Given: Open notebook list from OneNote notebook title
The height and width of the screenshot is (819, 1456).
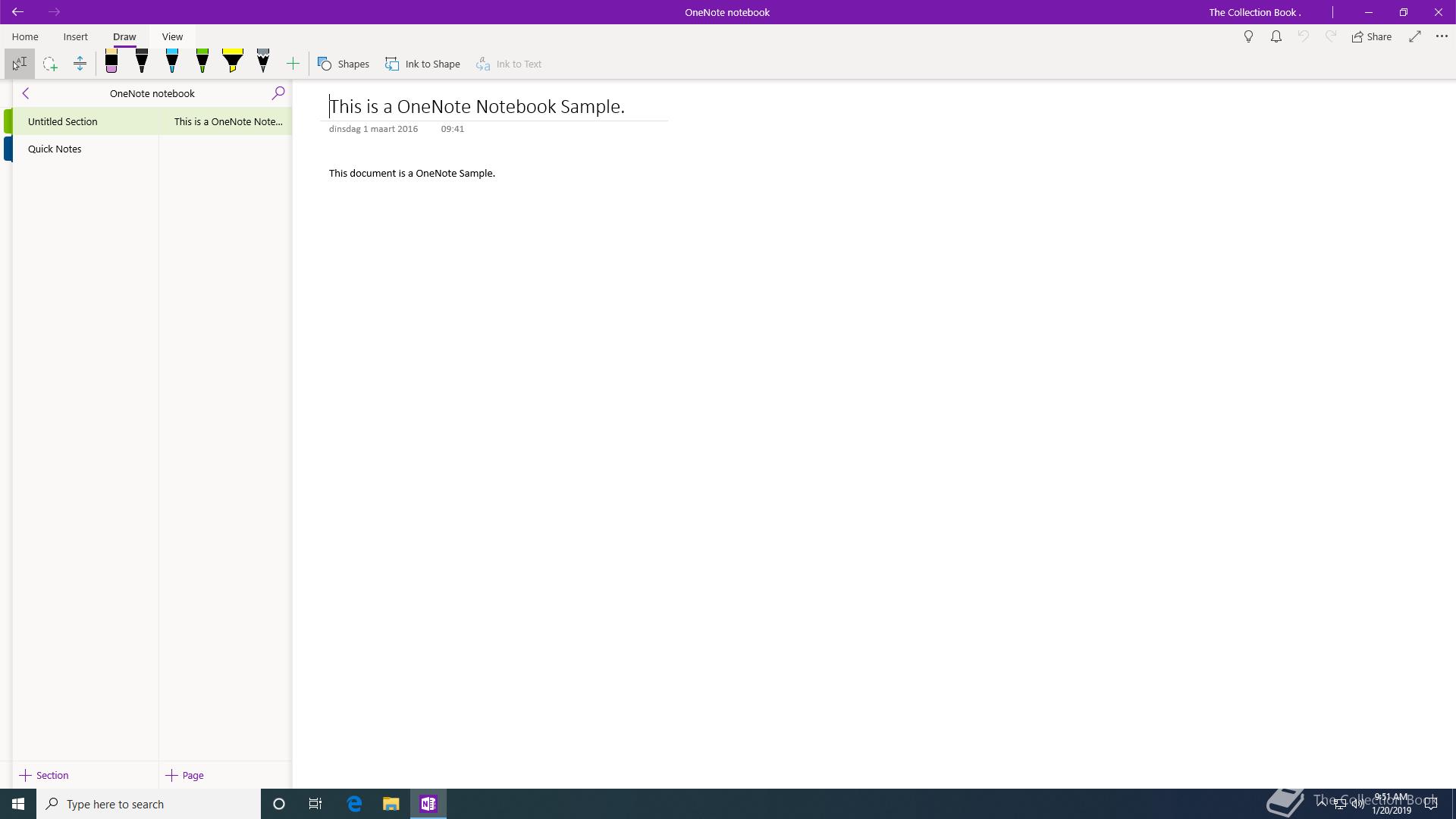Looking at the screenshot, I should click(152, 93).
